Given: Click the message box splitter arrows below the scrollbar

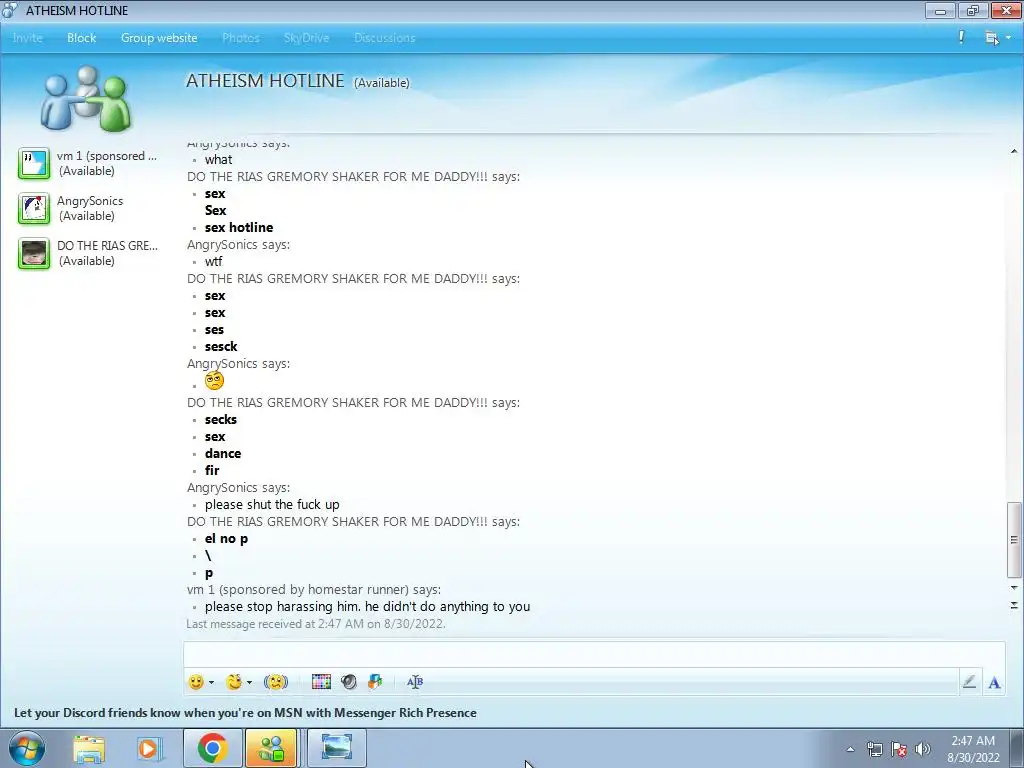Looking at the screenshot, I should (x=1014, y=605).
